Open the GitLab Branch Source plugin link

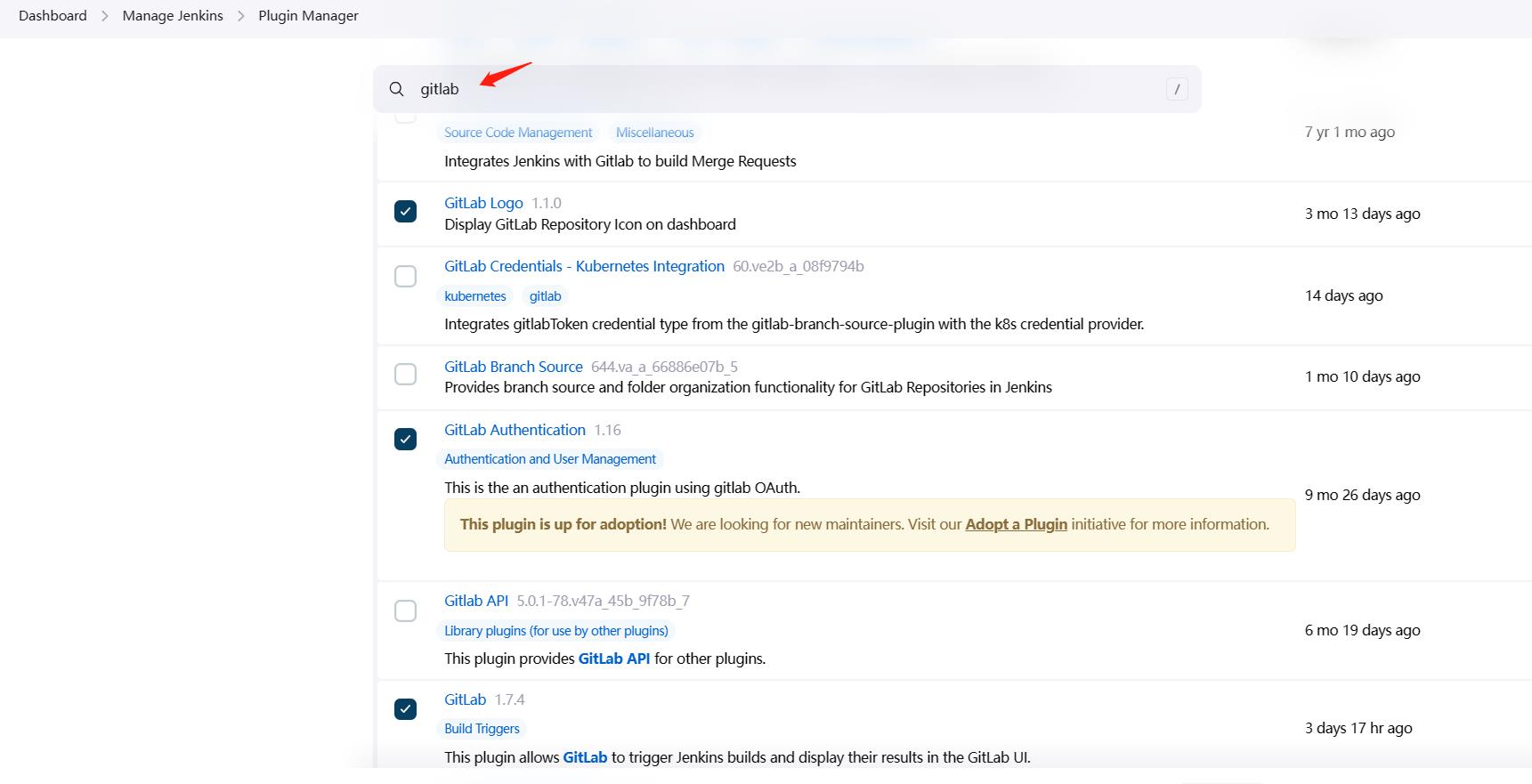click(x=514, y=367)
